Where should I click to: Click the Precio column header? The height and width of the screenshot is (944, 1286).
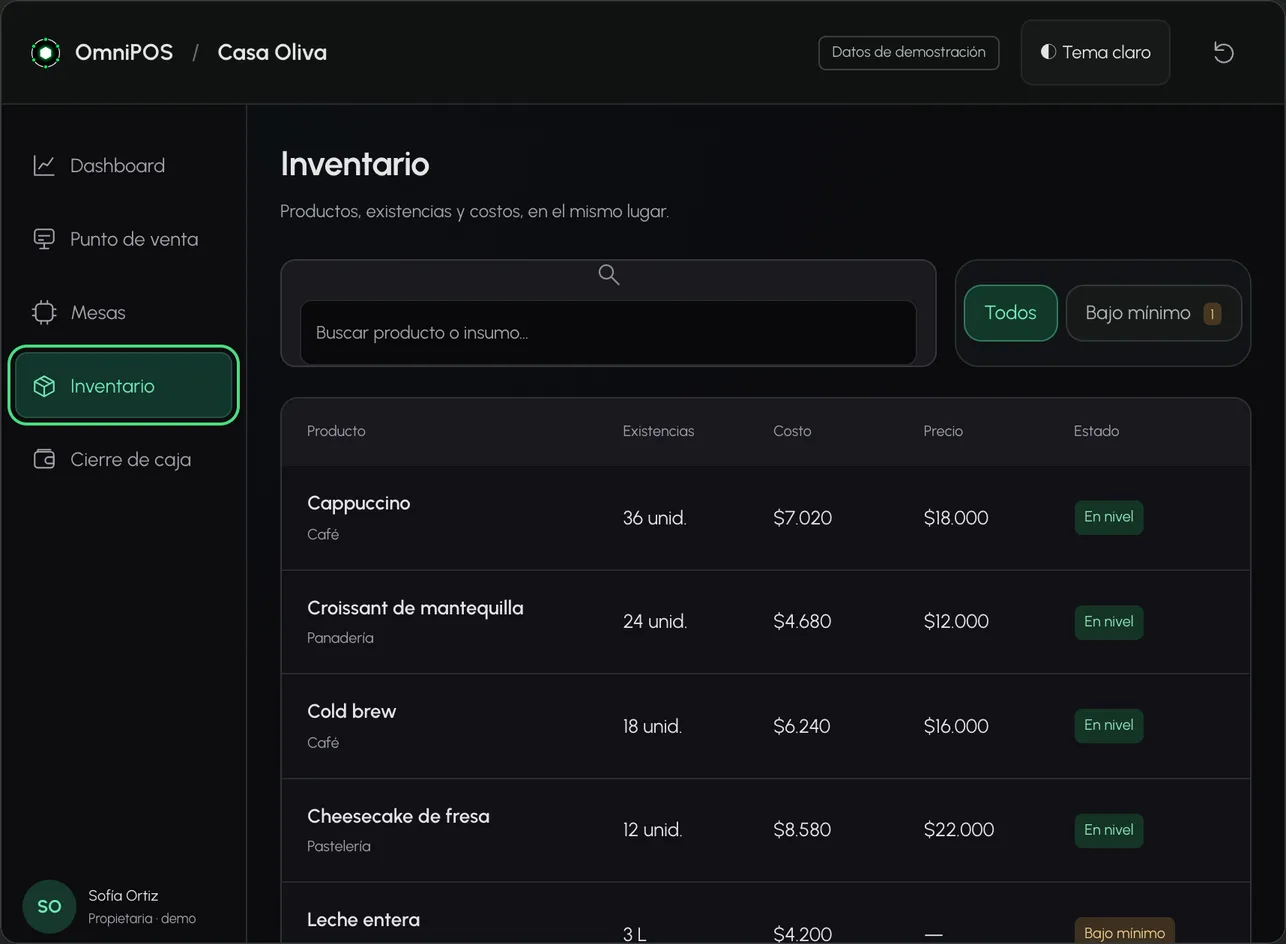943,431
